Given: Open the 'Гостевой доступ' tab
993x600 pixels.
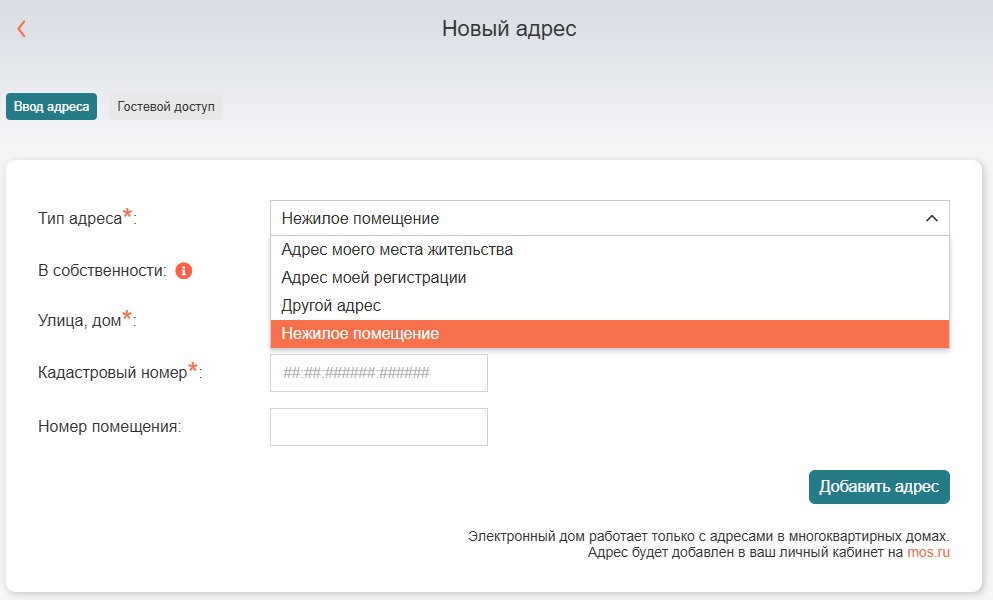Looking at the screenshot, I should tap(166, 107).
